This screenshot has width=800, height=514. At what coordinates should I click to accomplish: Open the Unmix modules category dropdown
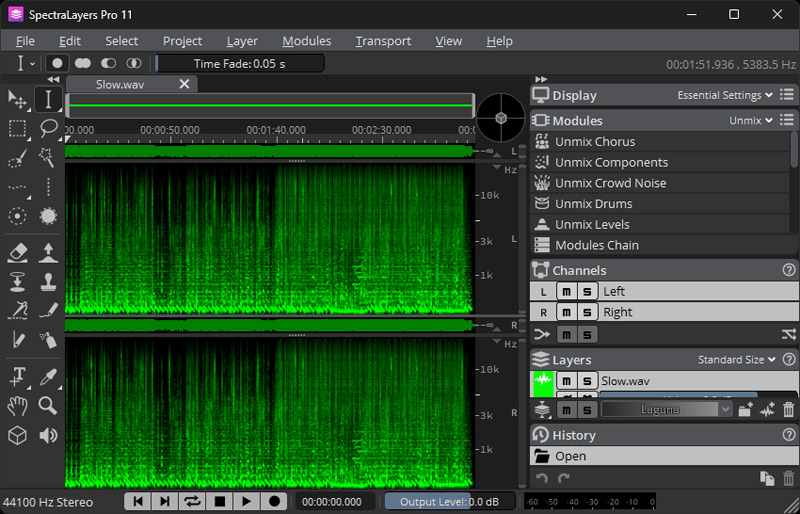pyautogui.click(x=750, y=120)
